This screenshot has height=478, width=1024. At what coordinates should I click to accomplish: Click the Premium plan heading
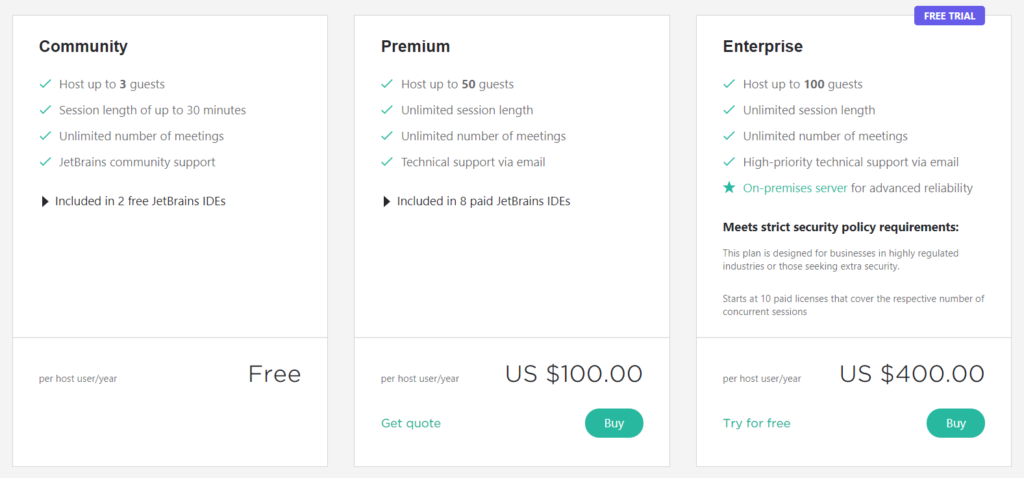(415, 46)
